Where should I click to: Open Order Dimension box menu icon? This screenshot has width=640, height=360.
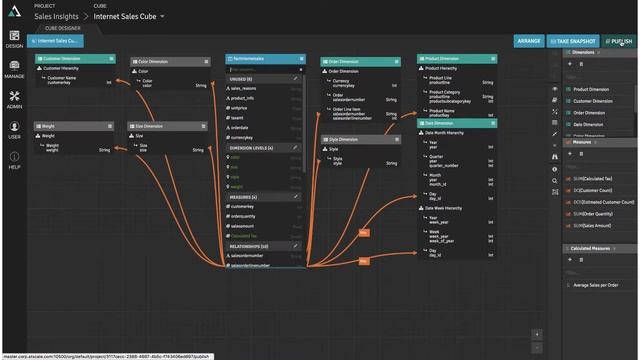pos(396,62)
